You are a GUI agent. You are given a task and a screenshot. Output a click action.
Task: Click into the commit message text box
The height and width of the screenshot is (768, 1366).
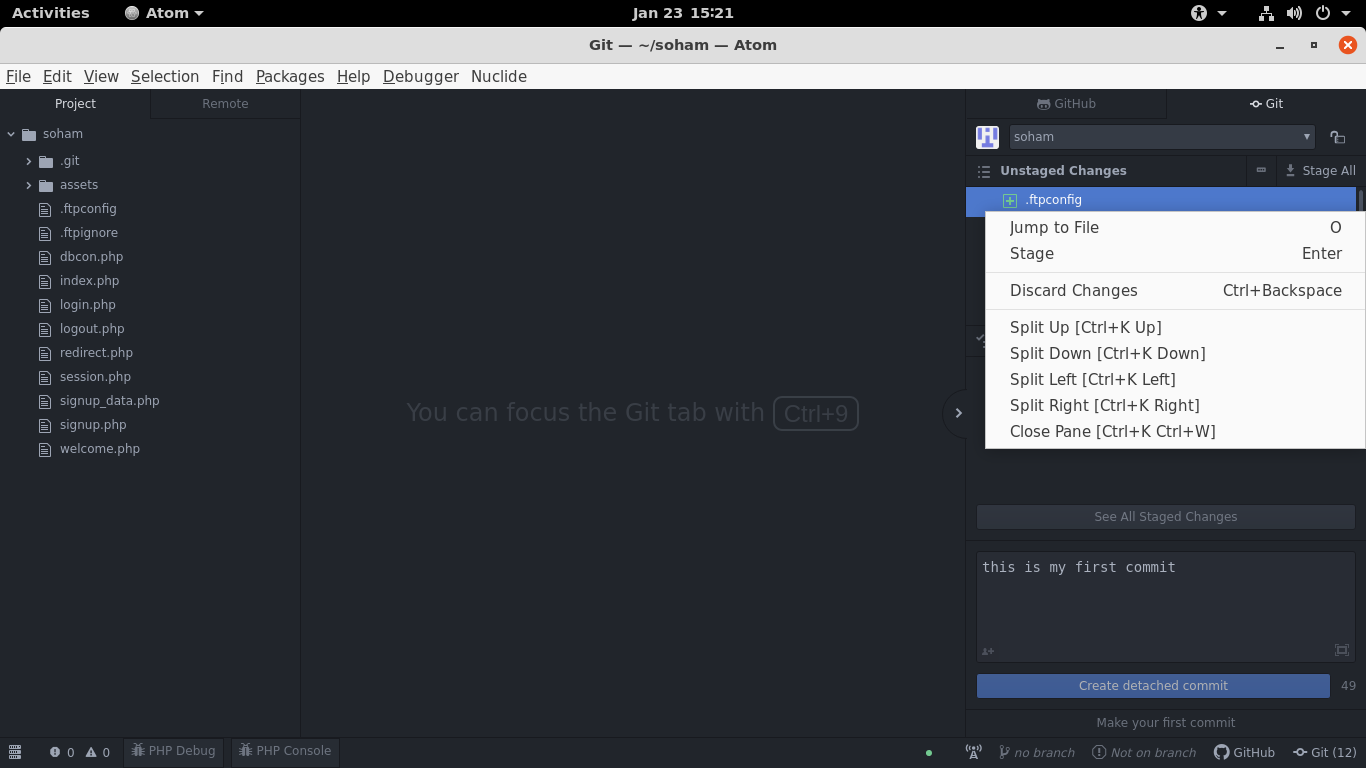point(1166,607)
